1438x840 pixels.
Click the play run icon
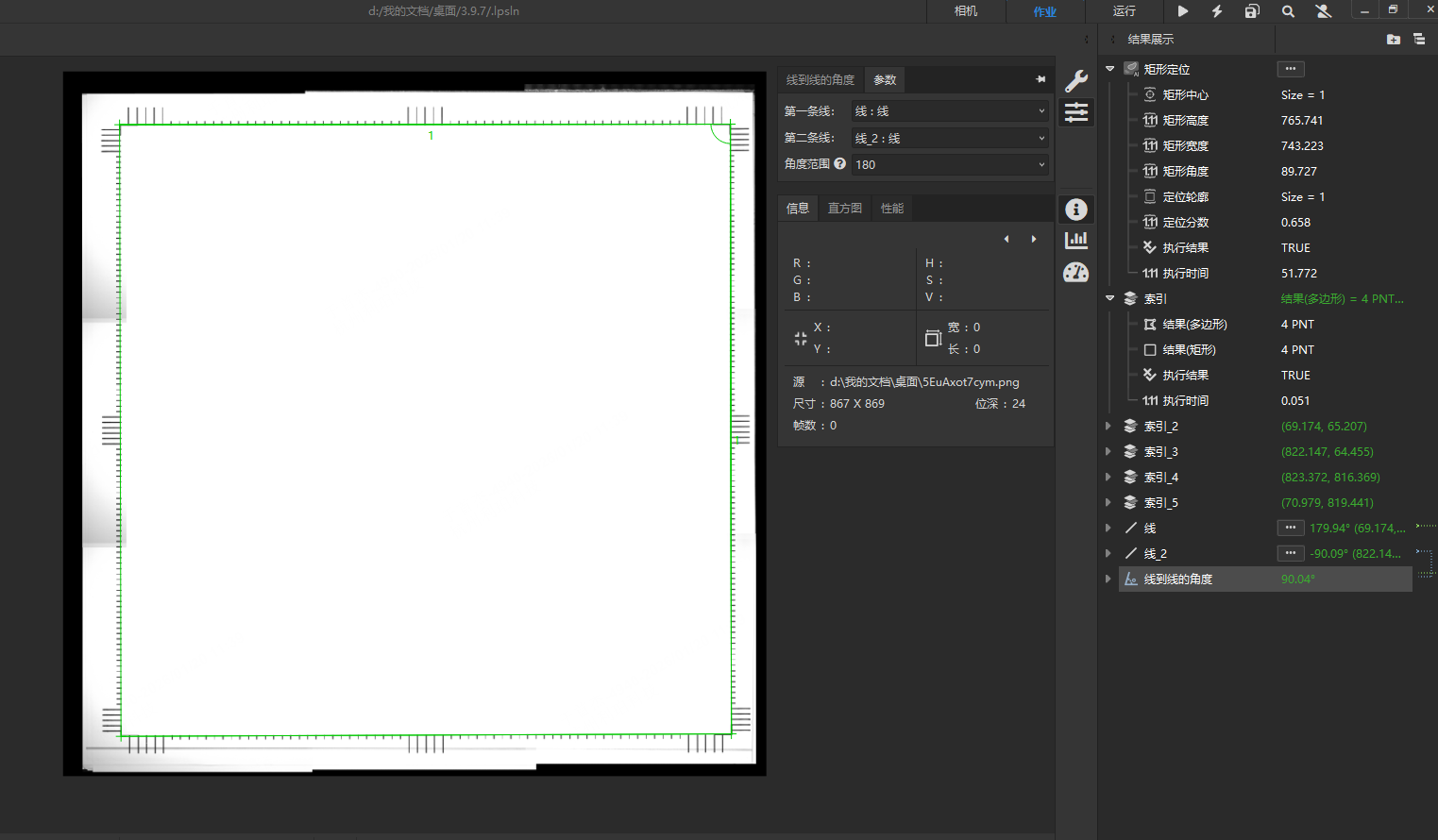coord(1183,11)
